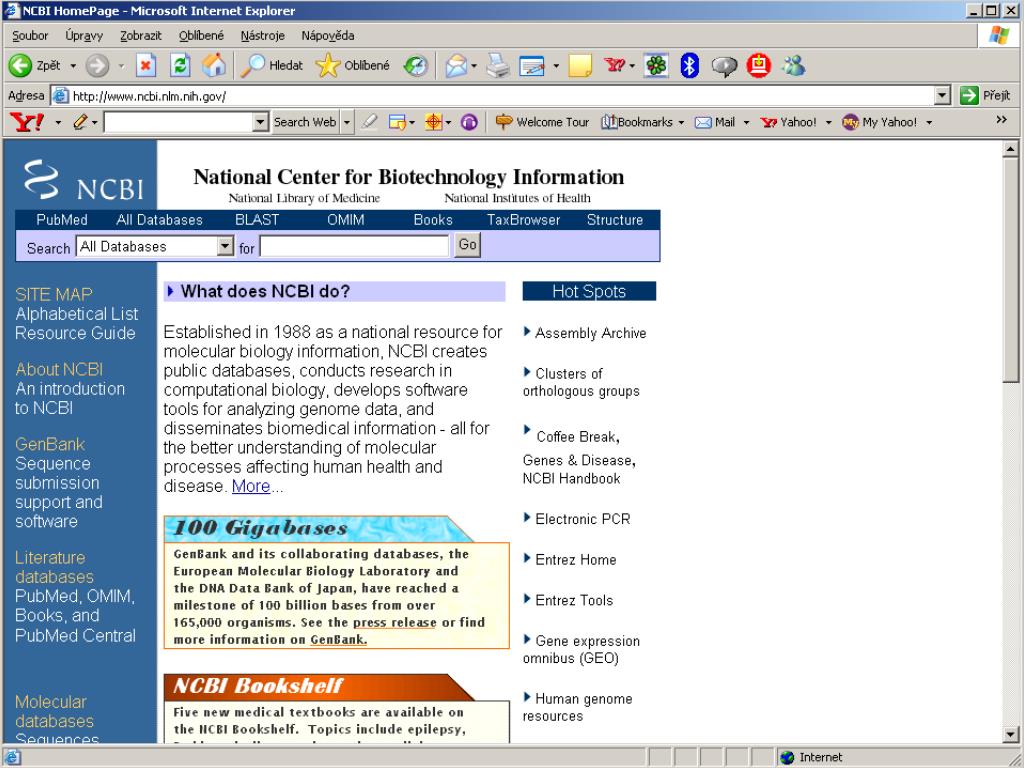Screen dimensions: 1024x768
Task: Open the Hledat search magnifier
Action: point(252,65)
